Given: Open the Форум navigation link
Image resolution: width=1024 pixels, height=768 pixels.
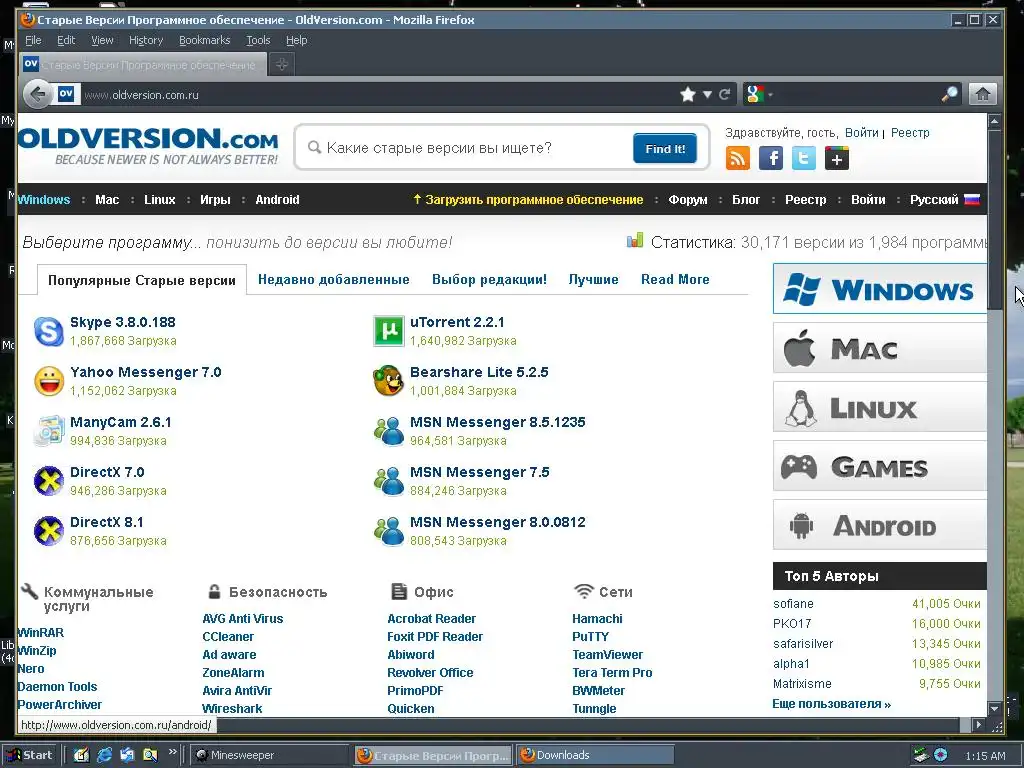Looking at the screenshot, I should point(688,200).
